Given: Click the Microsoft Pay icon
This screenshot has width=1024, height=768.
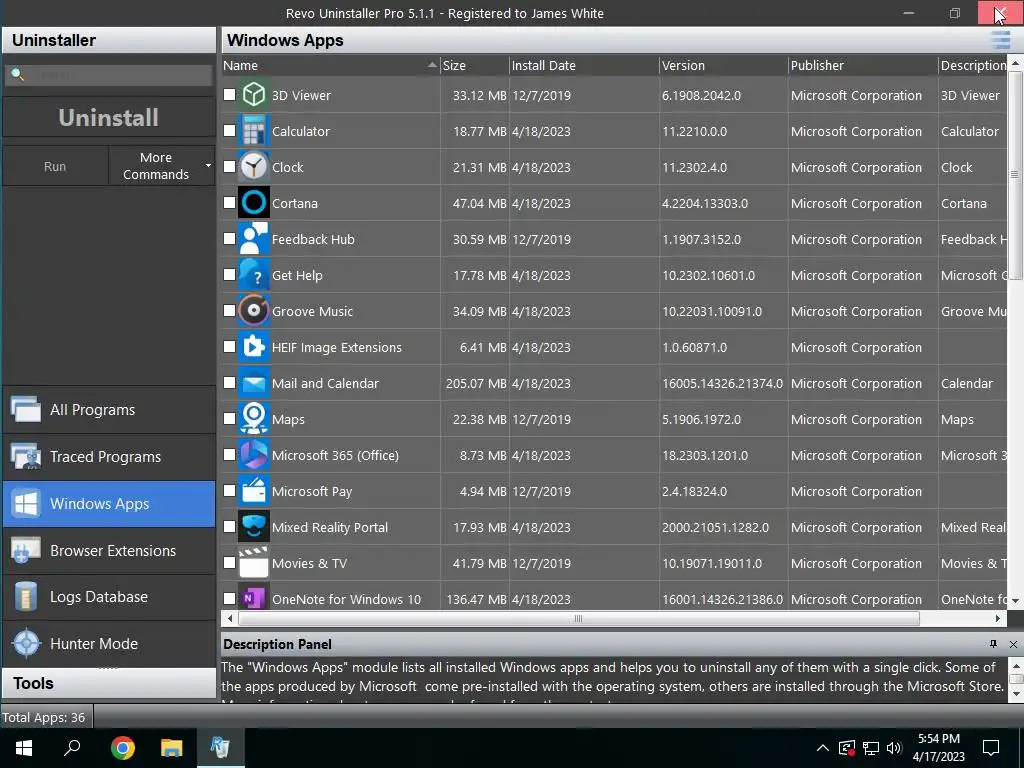Looking at the screenshot, I should click(253, 490).
